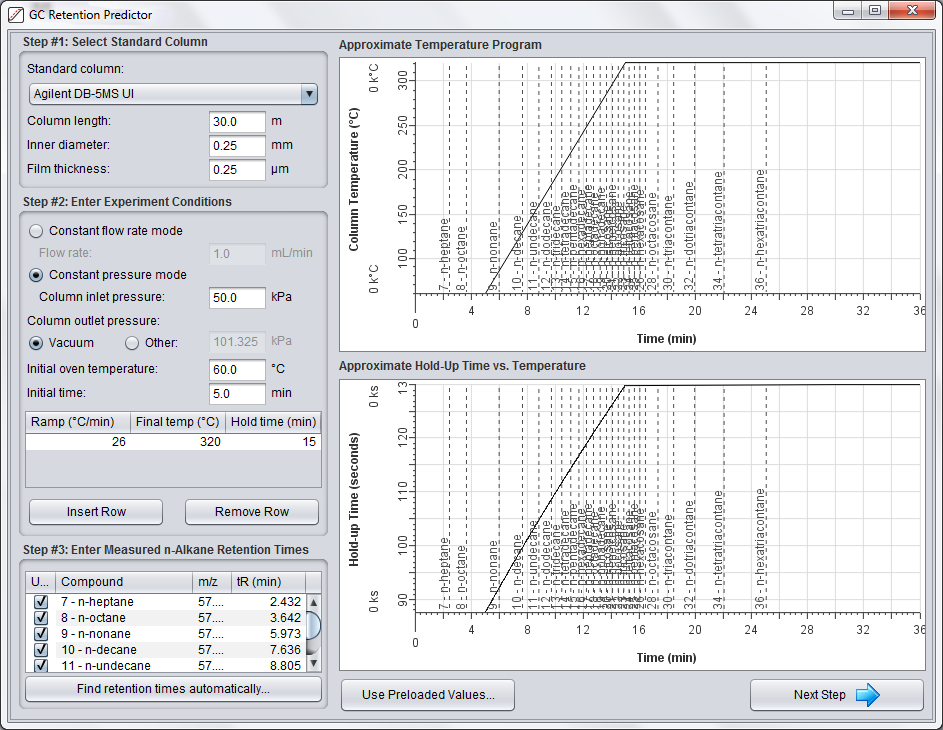The width and height of the screenshot is (943, 730).
Task: Click the Column inlet pressure field
Action: coord(237,297)
